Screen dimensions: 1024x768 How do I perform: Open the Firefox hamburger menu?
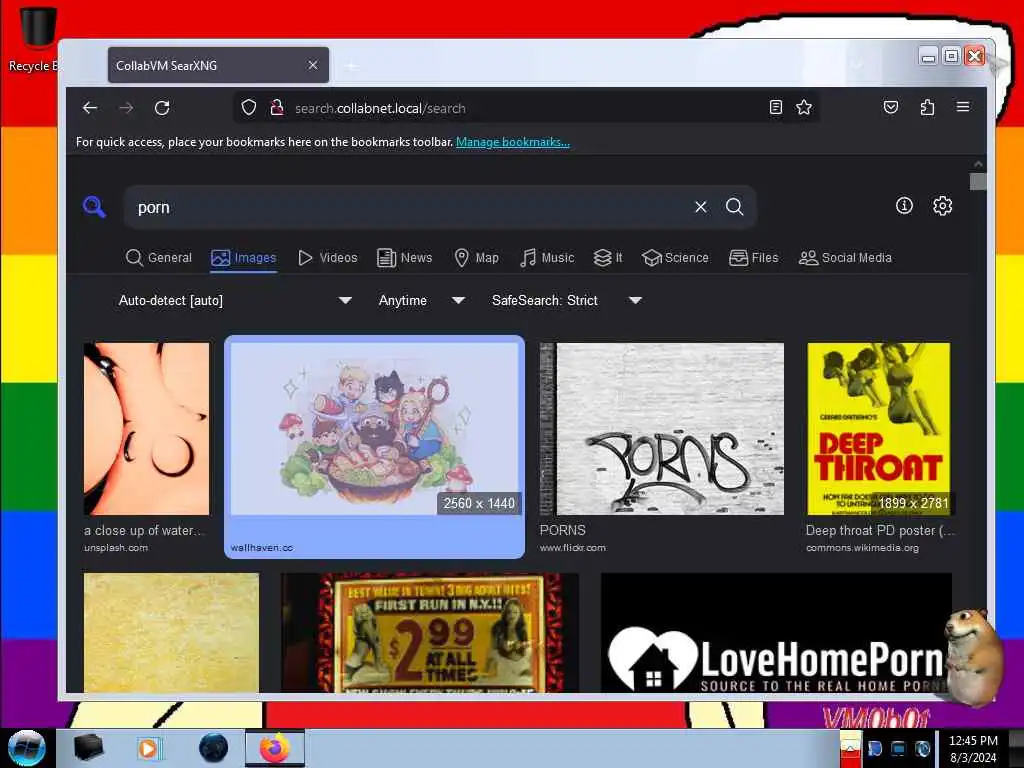click(x=963, y=107)
